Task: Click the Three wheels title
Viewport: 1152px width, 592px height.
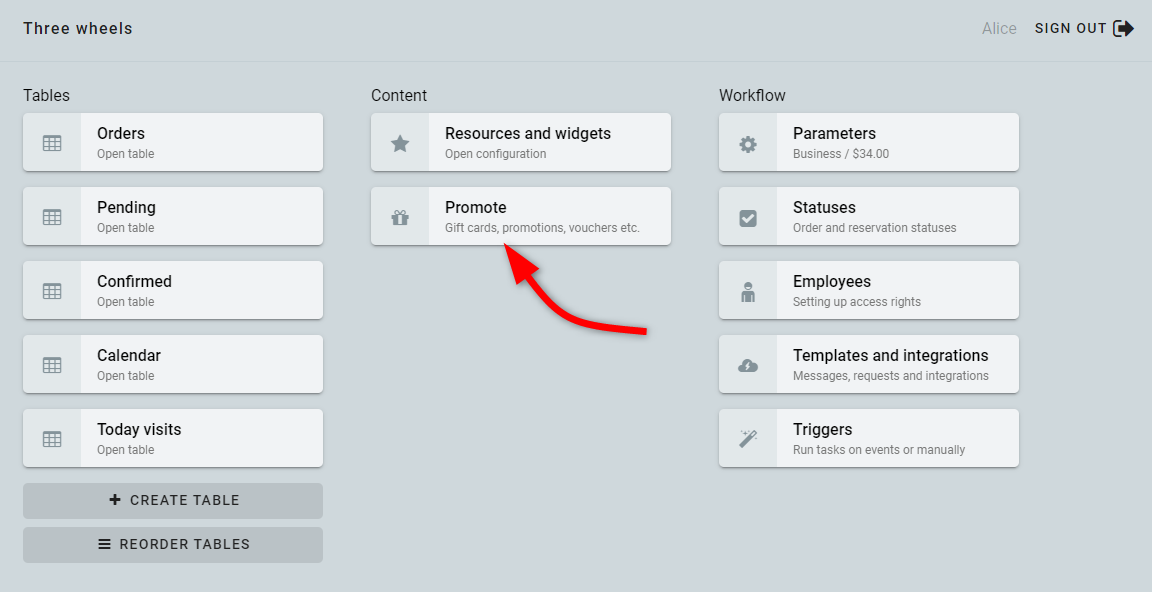Action: pos(78,29)
